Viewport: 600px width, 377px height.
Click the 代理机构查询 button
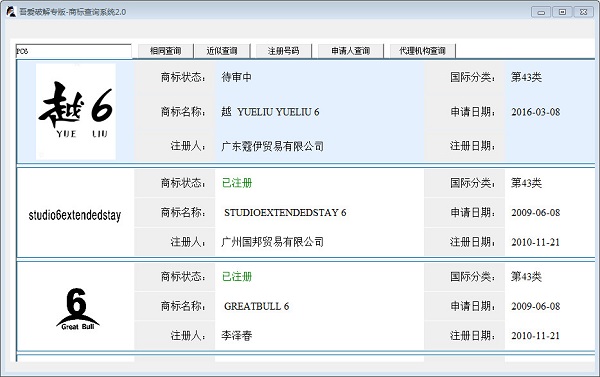(x=422, y=51)
